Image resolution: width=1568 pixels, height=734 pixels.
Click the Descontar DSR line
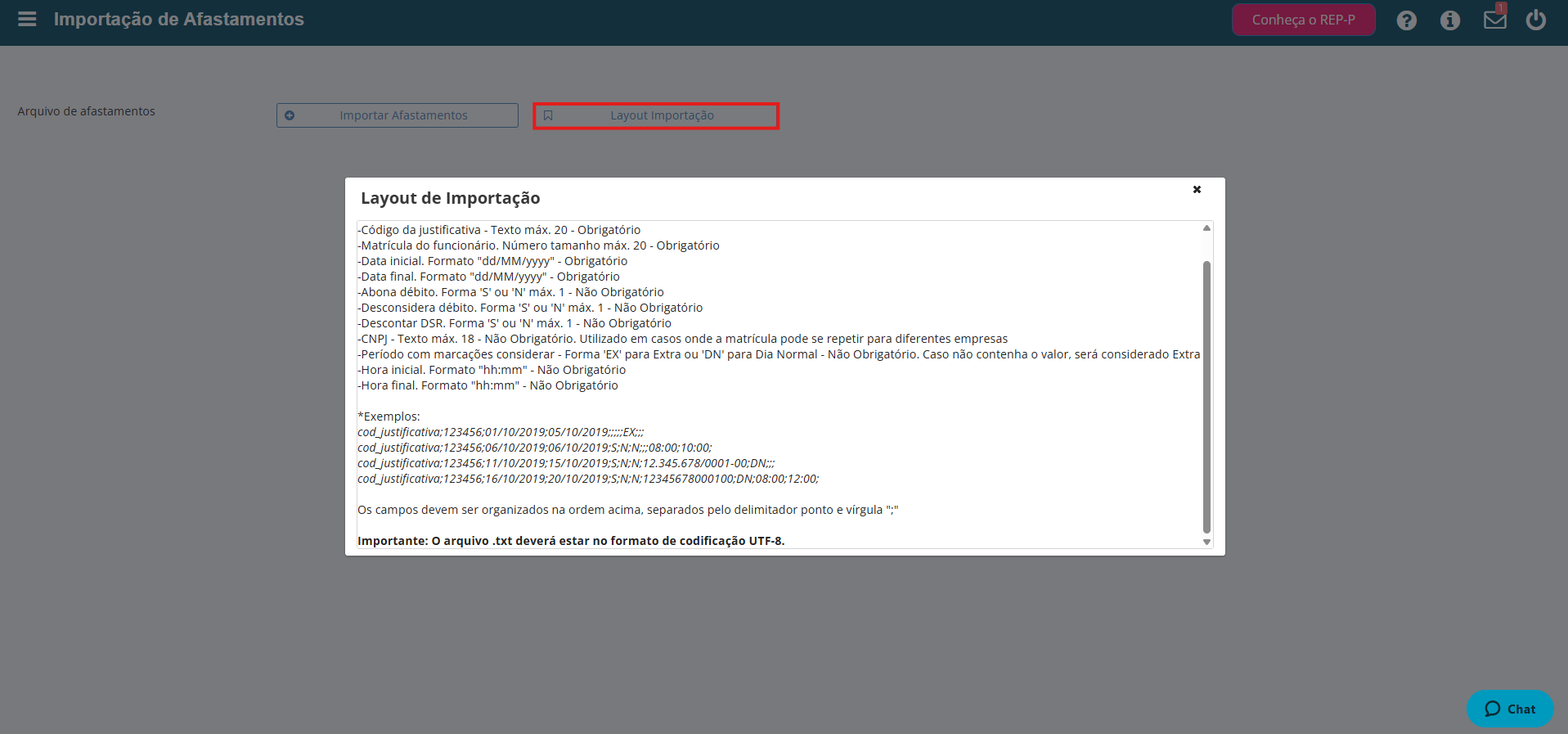click(x=514, y=323)
